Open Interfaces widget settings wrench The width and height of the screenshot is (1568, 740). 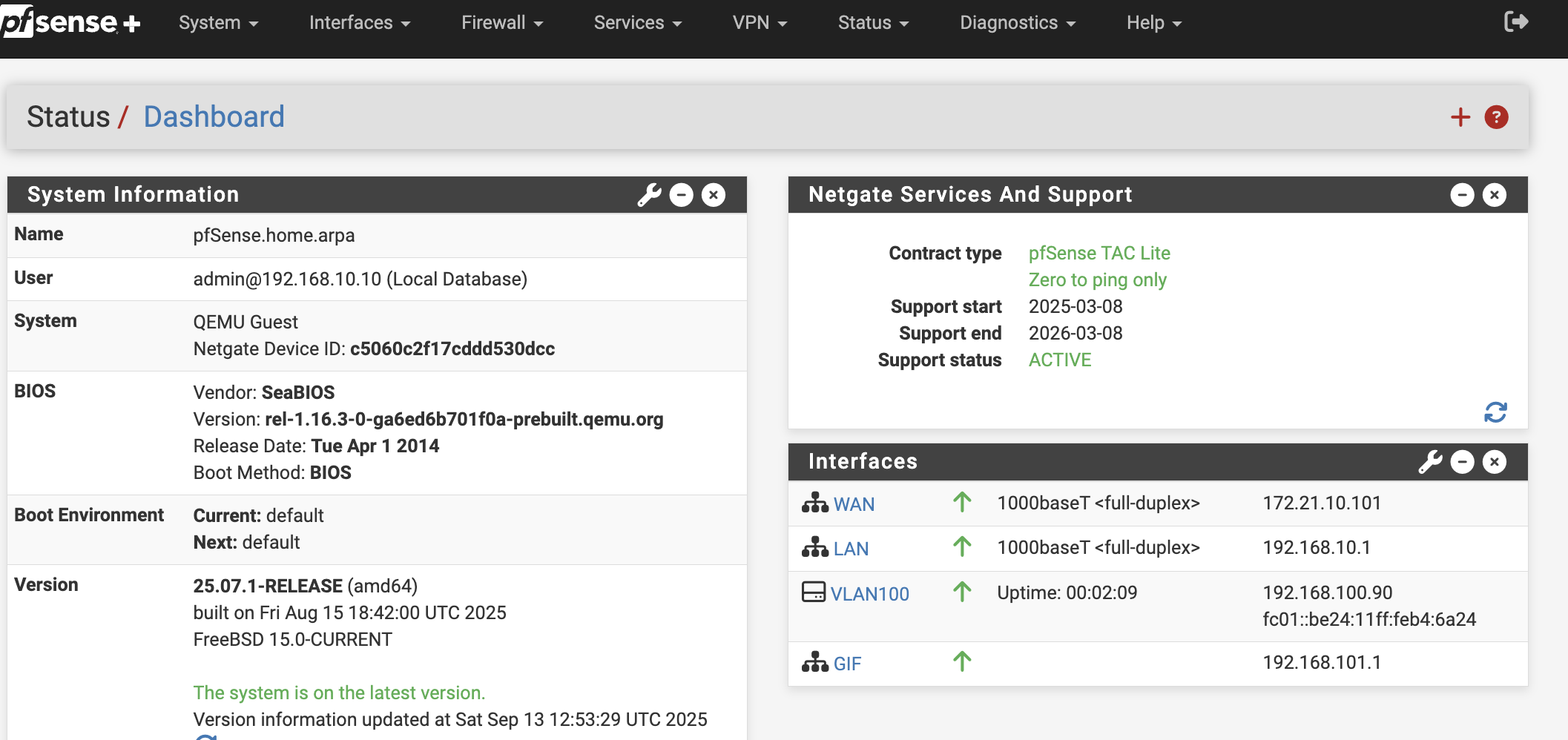pyautogui.click(x=1430, y=462)
